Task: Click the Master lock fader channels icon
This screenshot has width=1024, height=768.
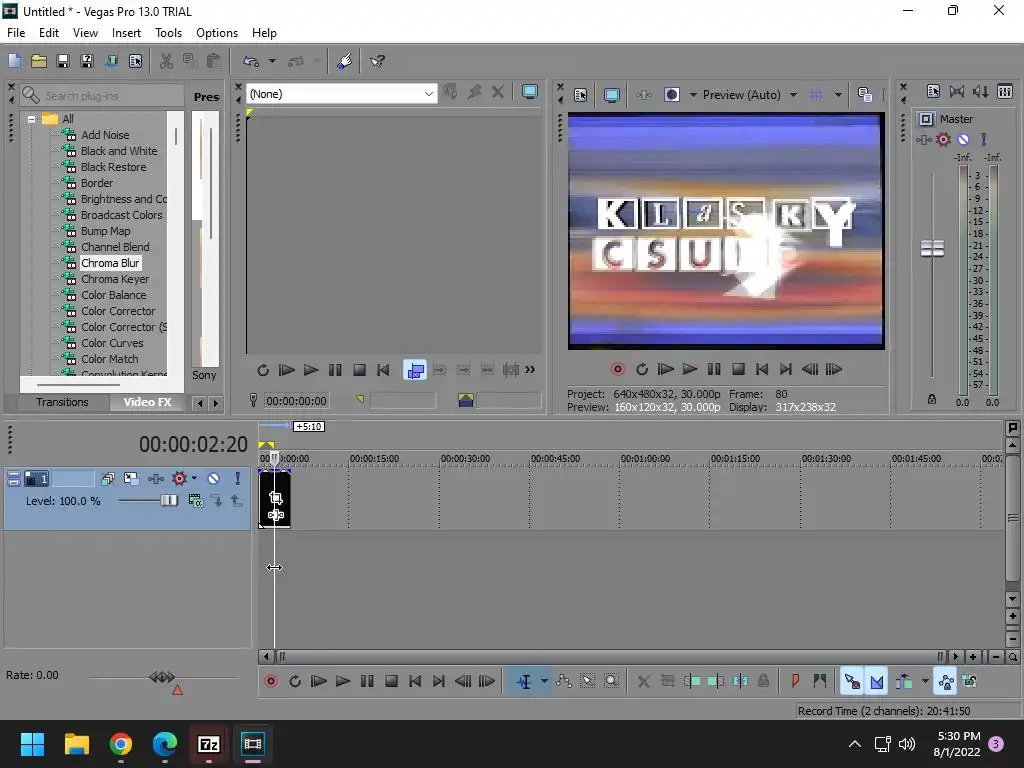Action: click(932, 399)
